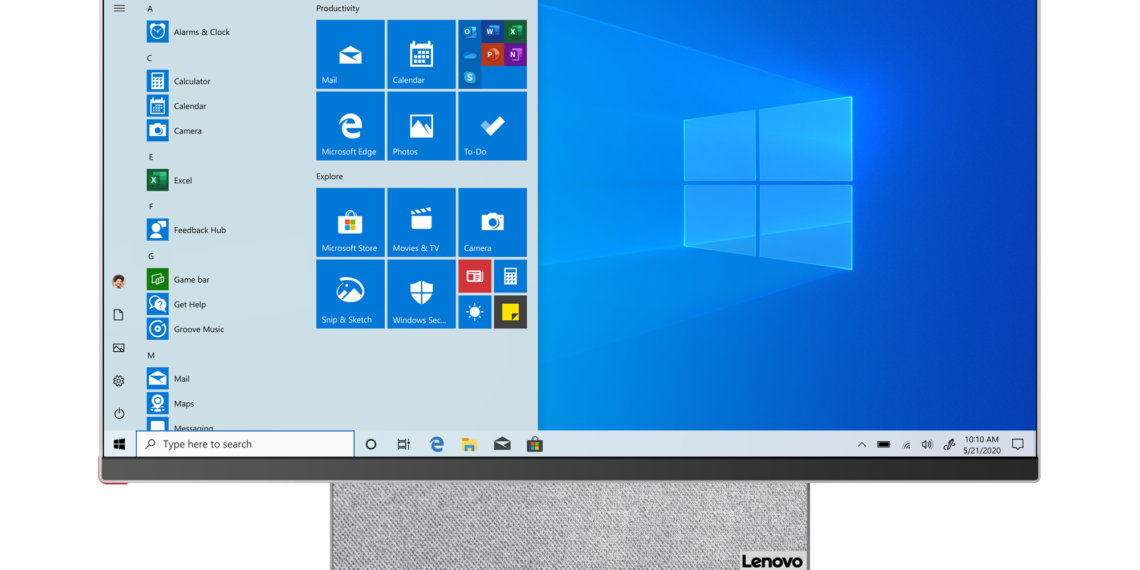Image resolution: width=1140 pixels, height=570 pixels.
Task: Open Documents from the Start side rail
Action: click(x=119, y=315)
